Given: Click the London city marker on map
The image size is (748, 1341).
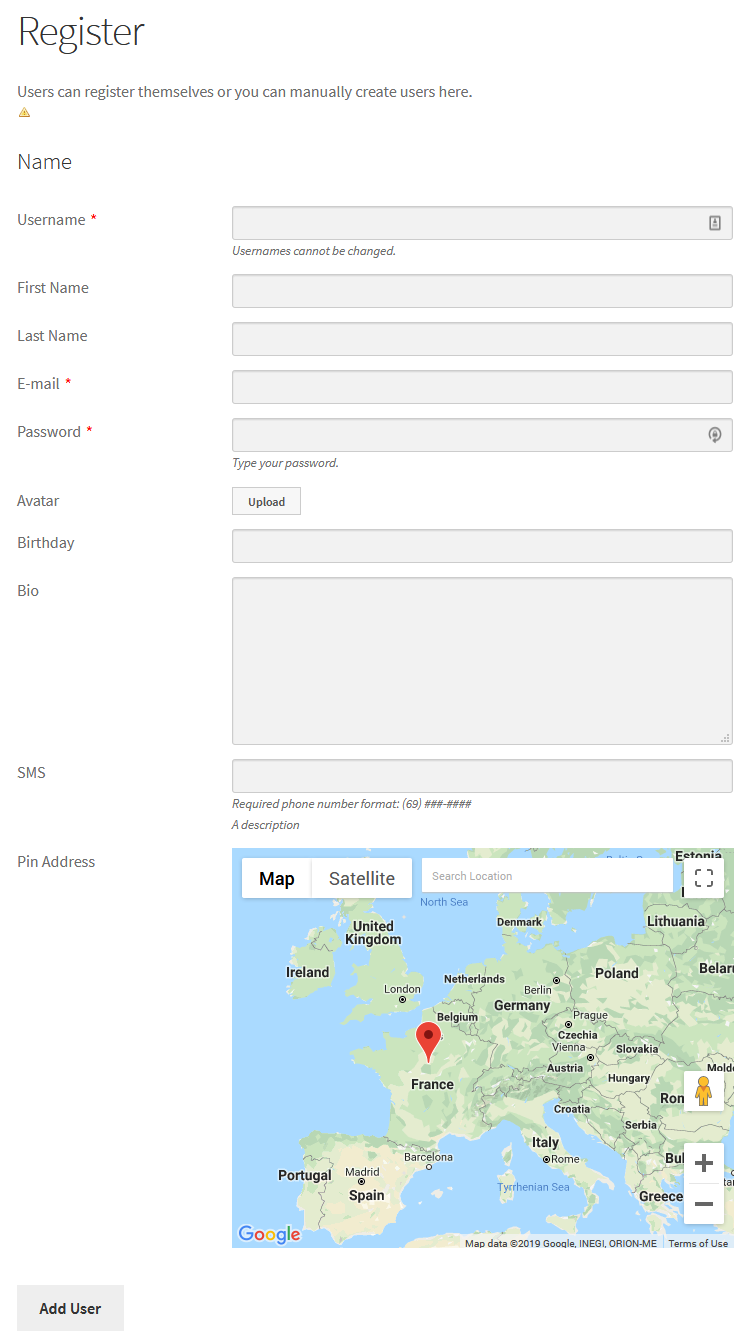Looking at the screenshot, I should [x=403, y=999].
